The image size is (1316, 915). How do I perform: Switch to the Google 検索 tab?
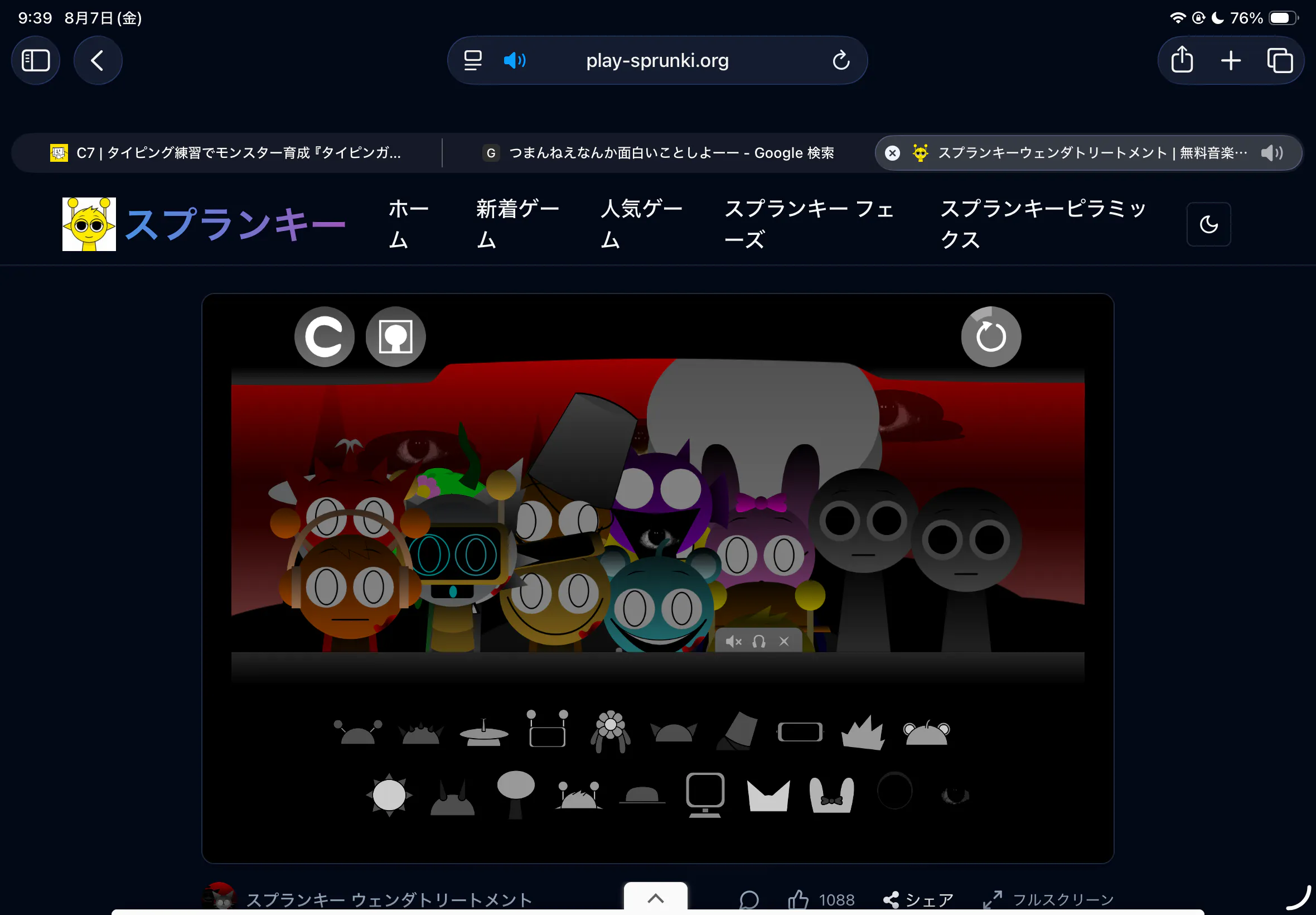[x=657, y=153]
